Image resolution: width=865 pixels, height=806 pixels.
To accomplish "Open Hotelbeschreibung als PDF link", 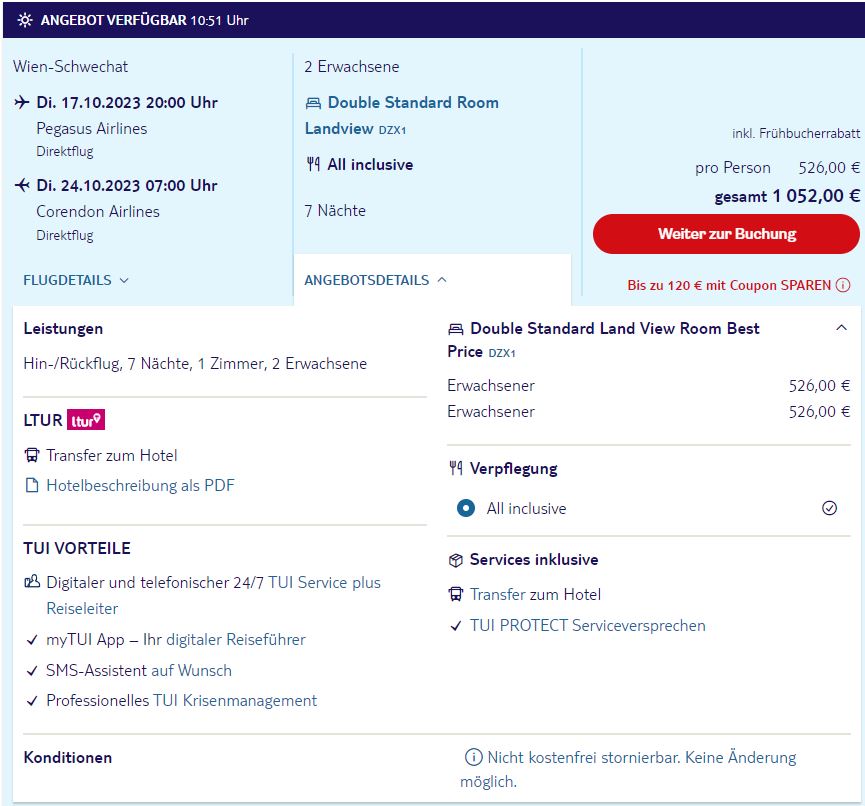I will click(140, 485).
